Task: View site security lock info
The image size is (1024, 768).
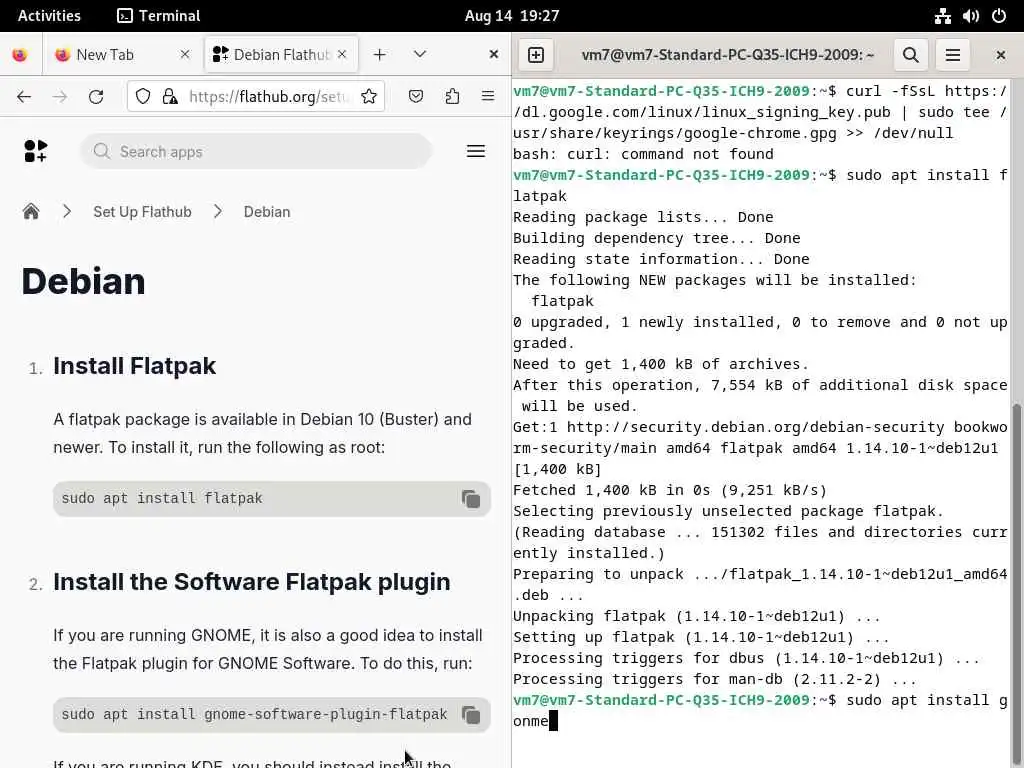Action: pos(170,97)
